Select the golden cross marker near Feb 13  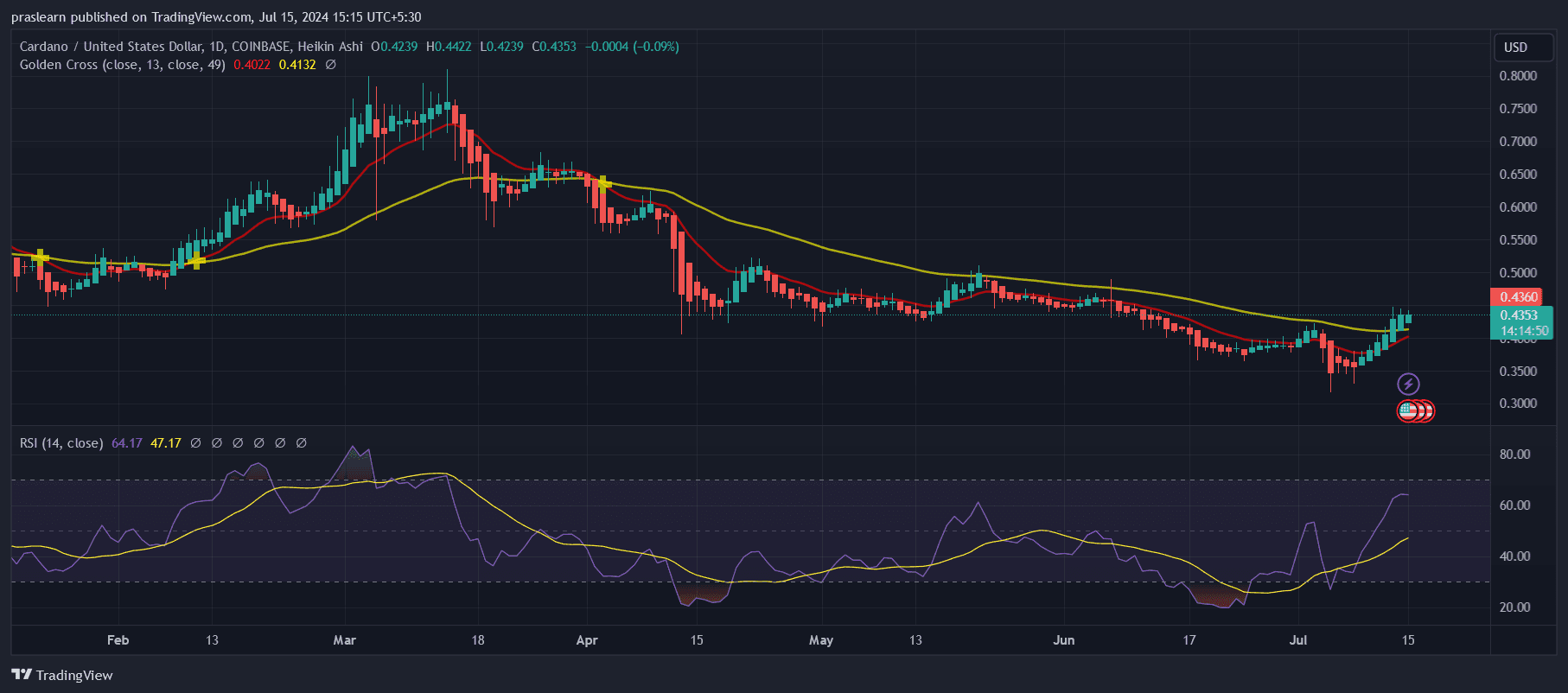pos(196,260)
